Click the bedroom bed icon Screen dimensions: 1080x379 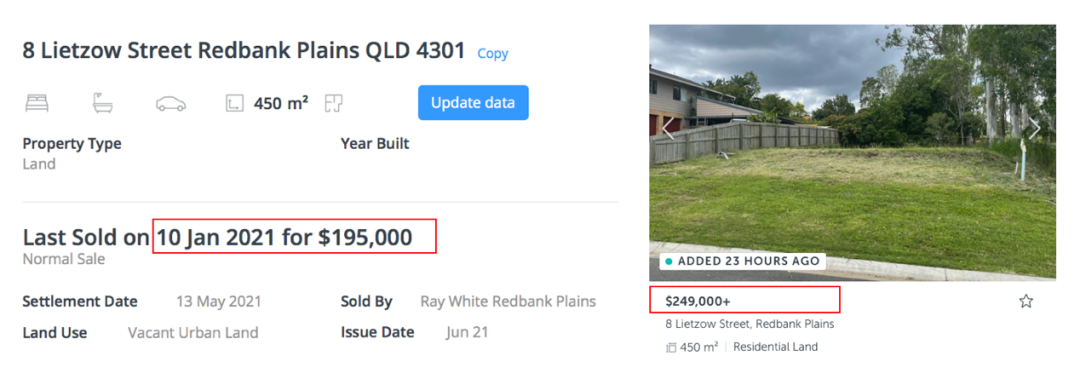(37, 103)
